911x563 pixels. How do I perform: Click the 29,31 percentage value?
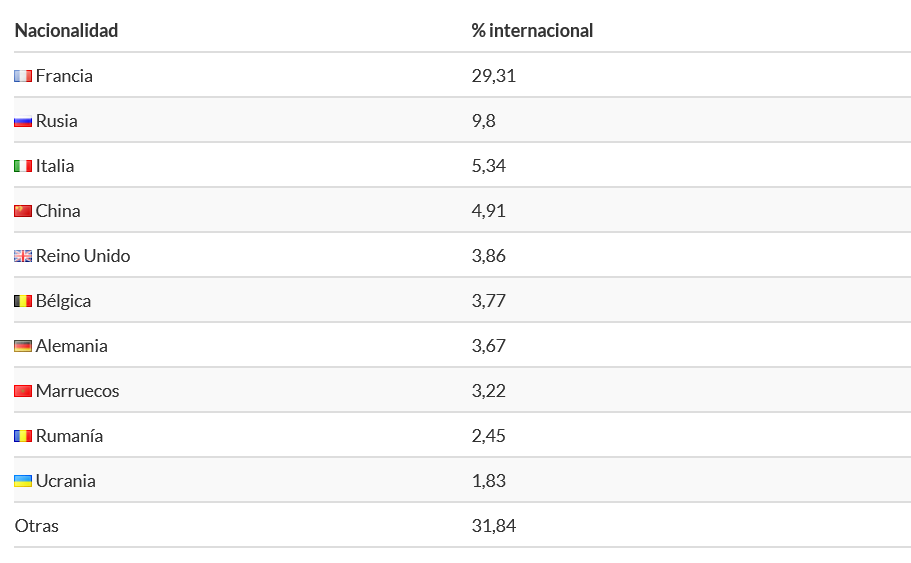tap(494, 76)
